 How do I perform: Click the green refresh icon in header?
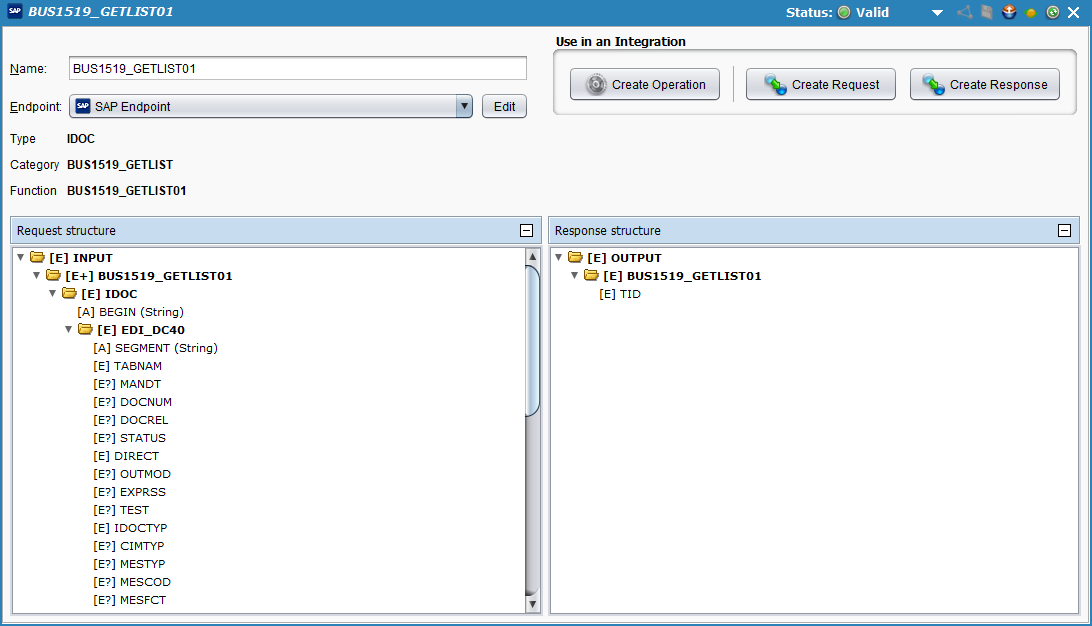(1053, 13)
